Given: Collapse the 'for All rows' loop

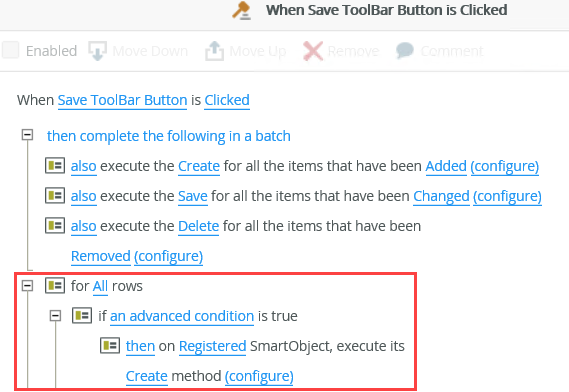Looking at the screenshot, I should click(x=28, y=286).
